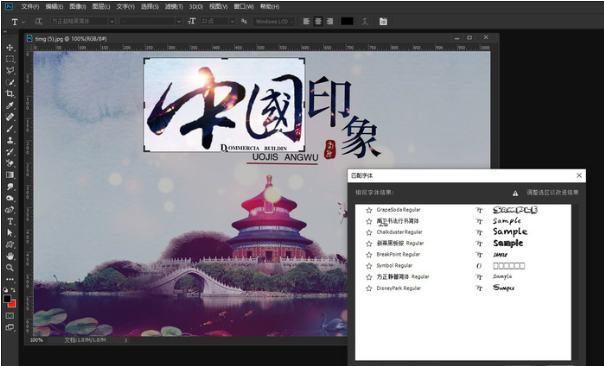
Task: Select the Hand tool
Action: click(x=10, y=256)
